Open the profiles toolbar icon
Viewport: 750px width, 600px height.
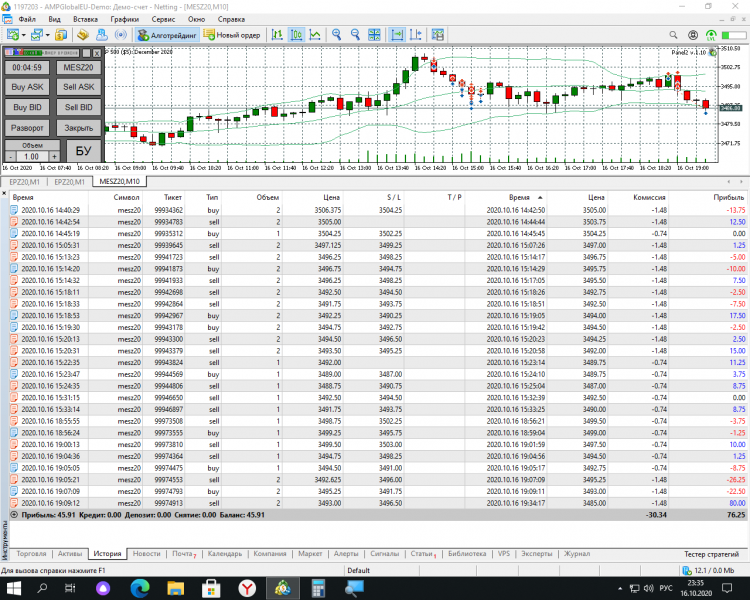point(37,34)
